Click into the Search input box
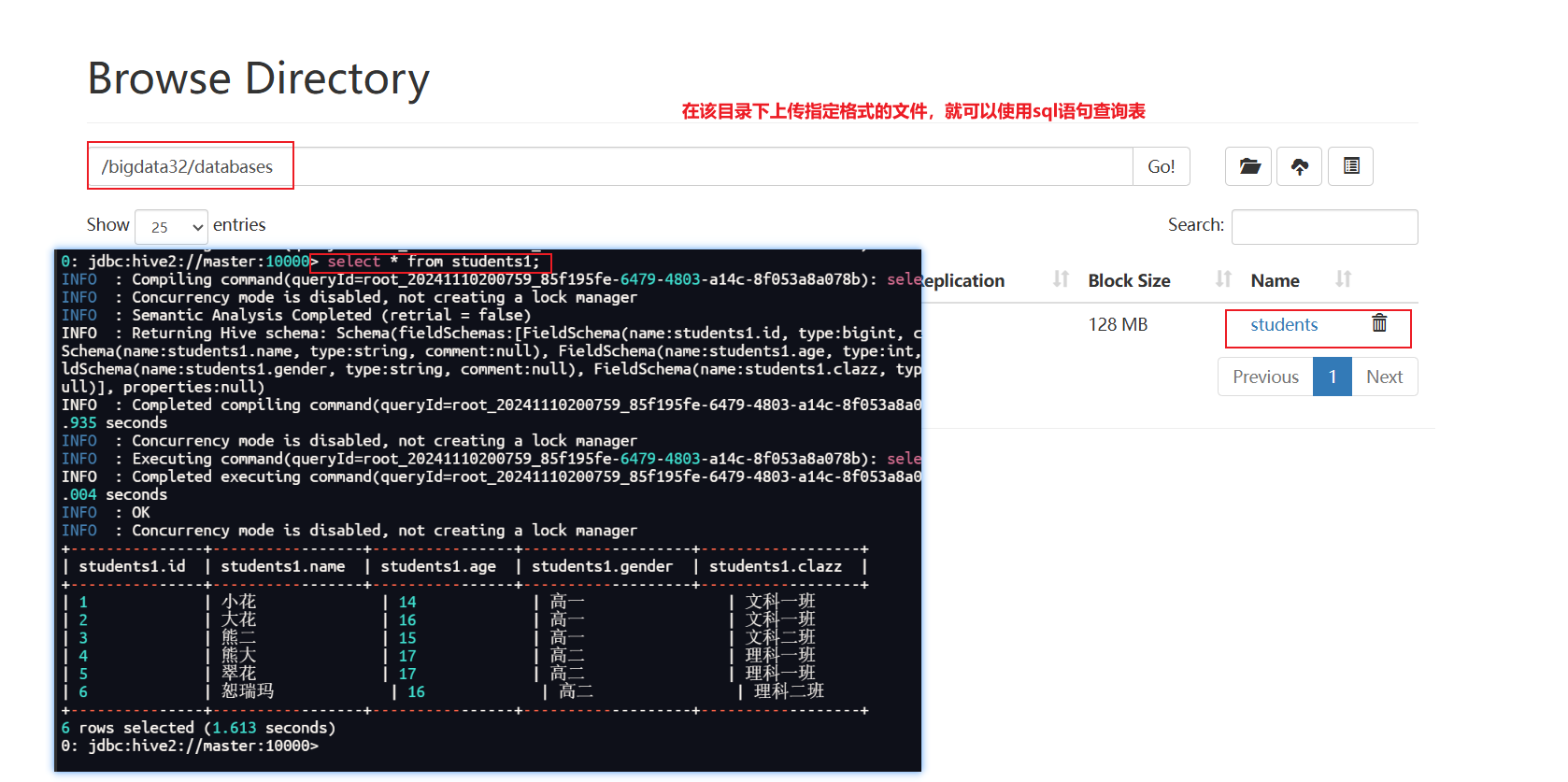Screen dimensions: 1568x782 [1324, 227]
